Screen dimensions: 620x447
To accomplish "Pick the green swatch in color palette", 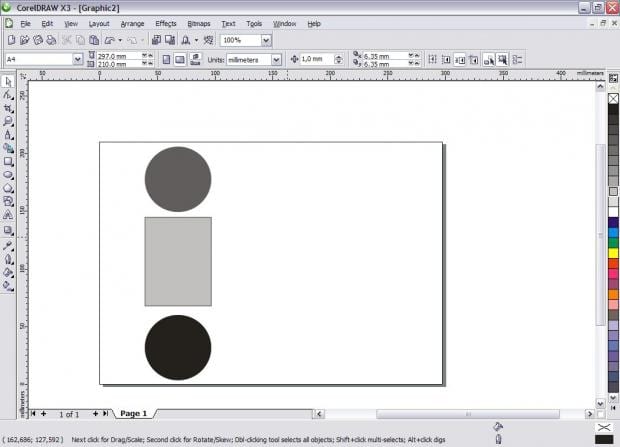I will [x=613, y=242].
